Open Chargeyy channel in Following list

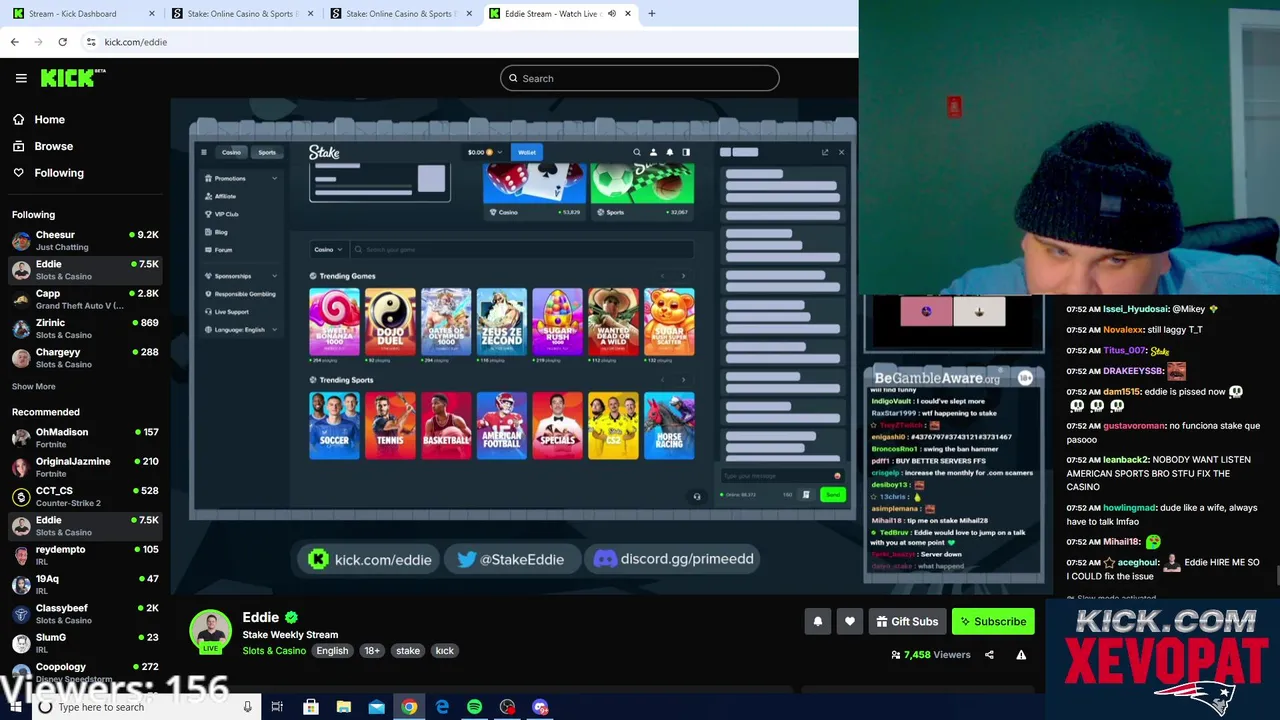pyautogui.click(x=85, y=357)
